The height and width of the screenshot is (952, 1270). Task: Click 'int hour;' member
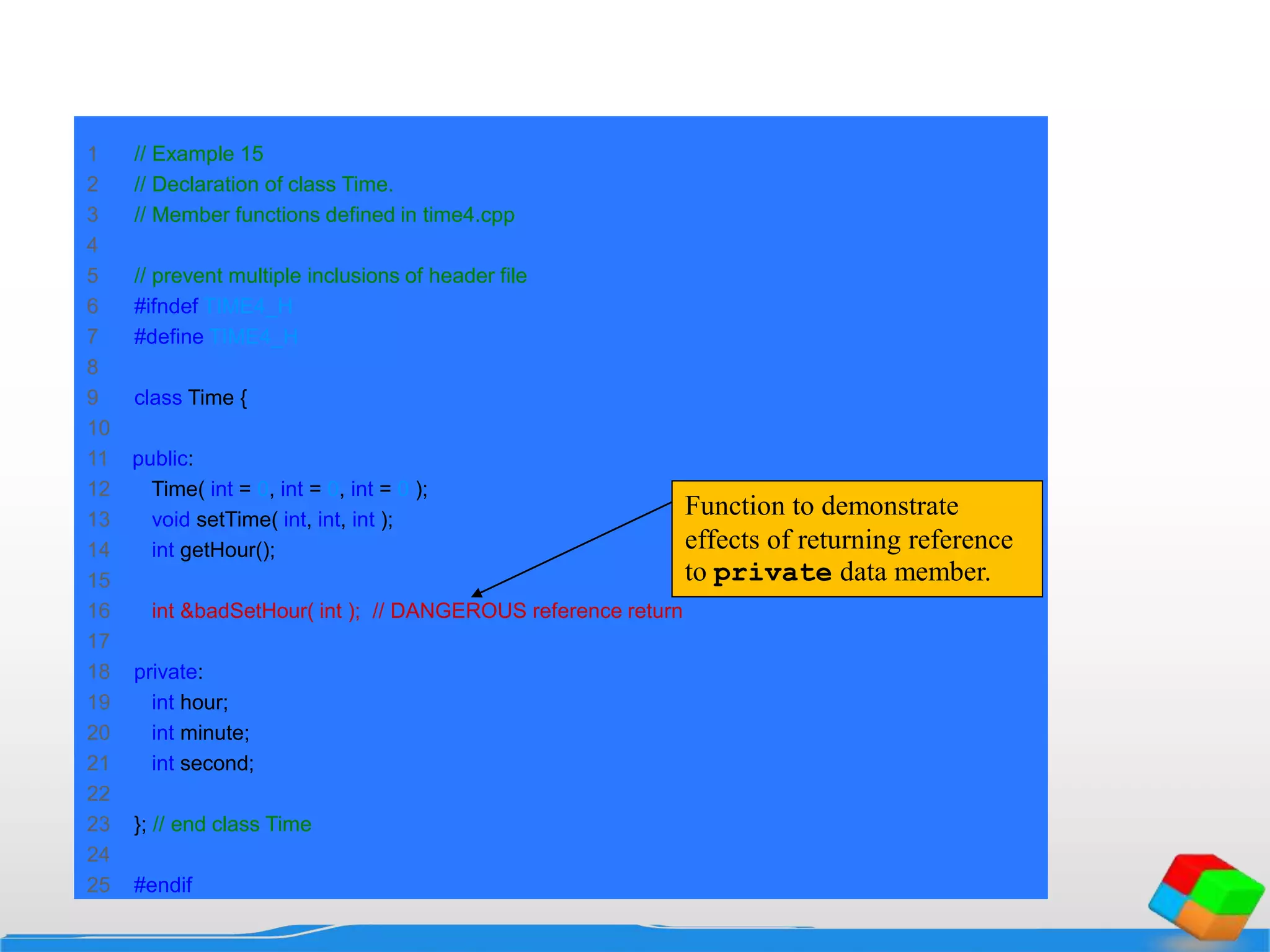pyautogui.click(x=190, y=702)
